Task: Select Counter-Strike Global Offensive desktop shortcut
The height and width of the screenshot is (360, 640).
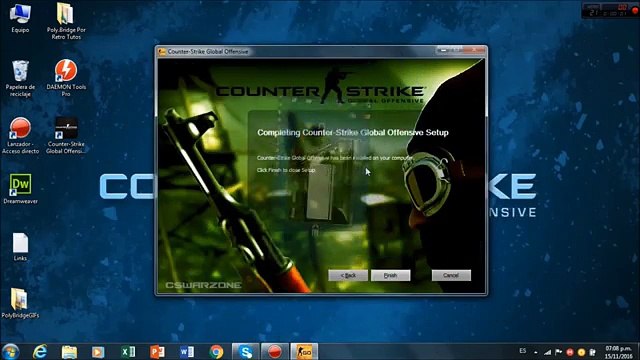Action: pos(66,136)
